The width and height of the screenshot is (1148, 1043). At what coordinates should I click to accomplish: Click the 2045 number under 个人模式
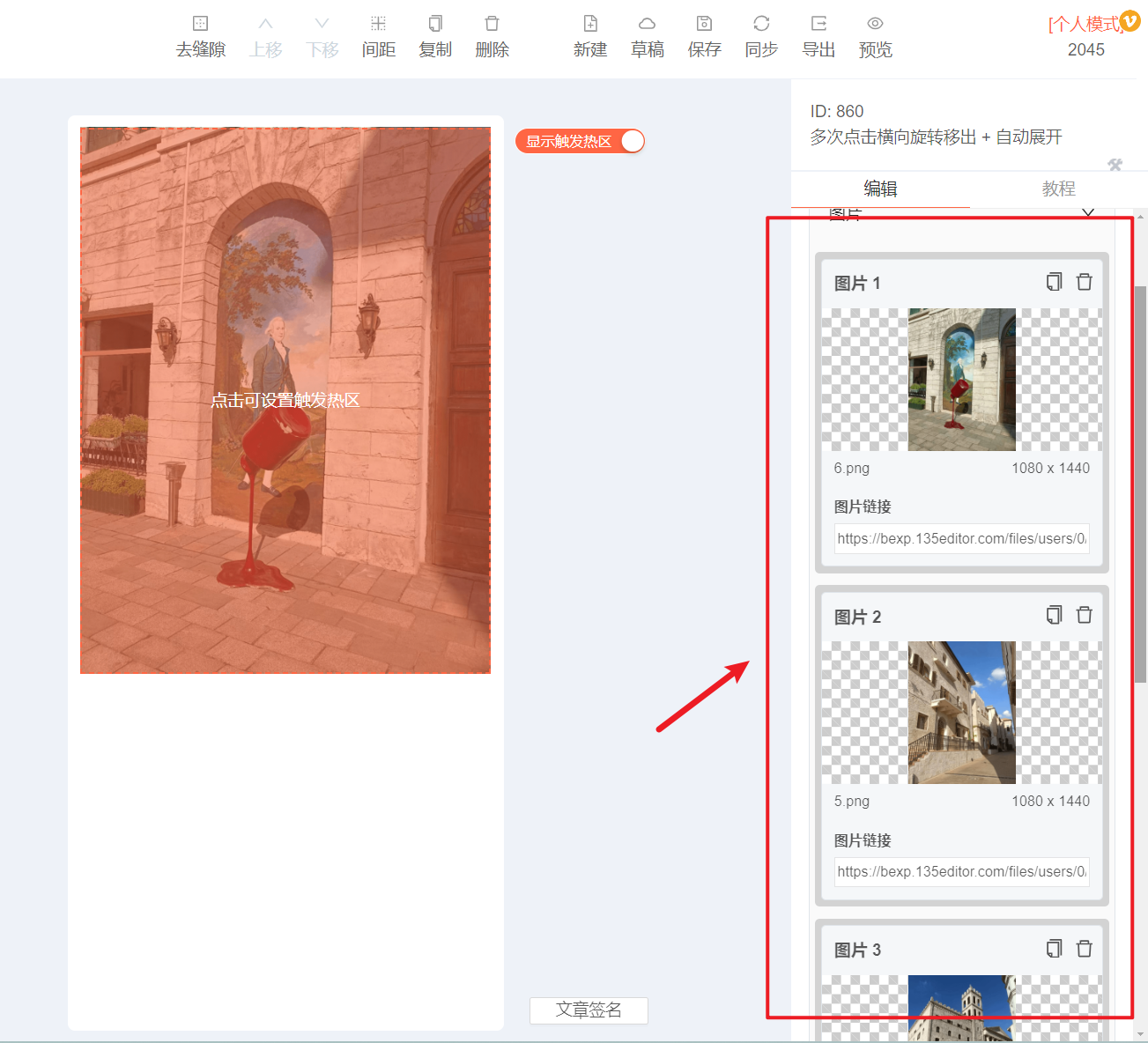pyautogui.click(x=1085, y=50)
